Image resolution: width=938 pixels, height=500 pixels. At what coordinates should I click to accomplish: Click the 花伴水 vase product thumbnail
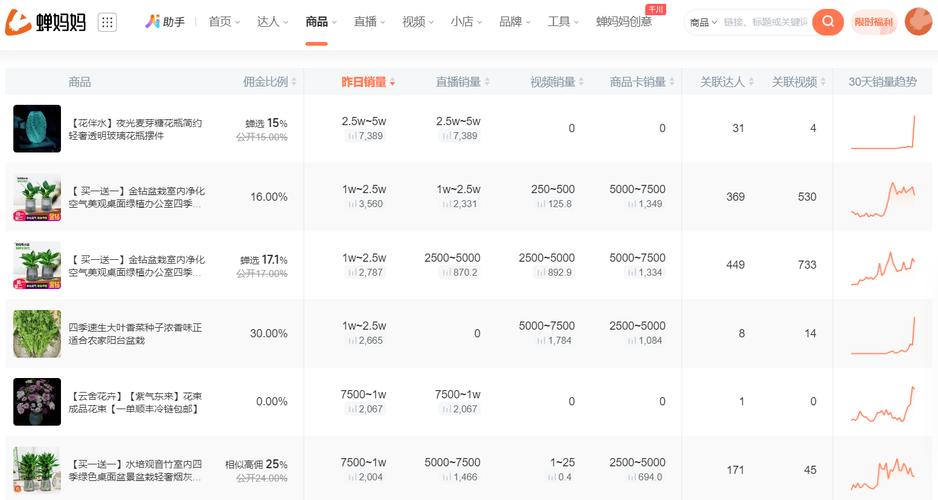(x=37, y=129)
